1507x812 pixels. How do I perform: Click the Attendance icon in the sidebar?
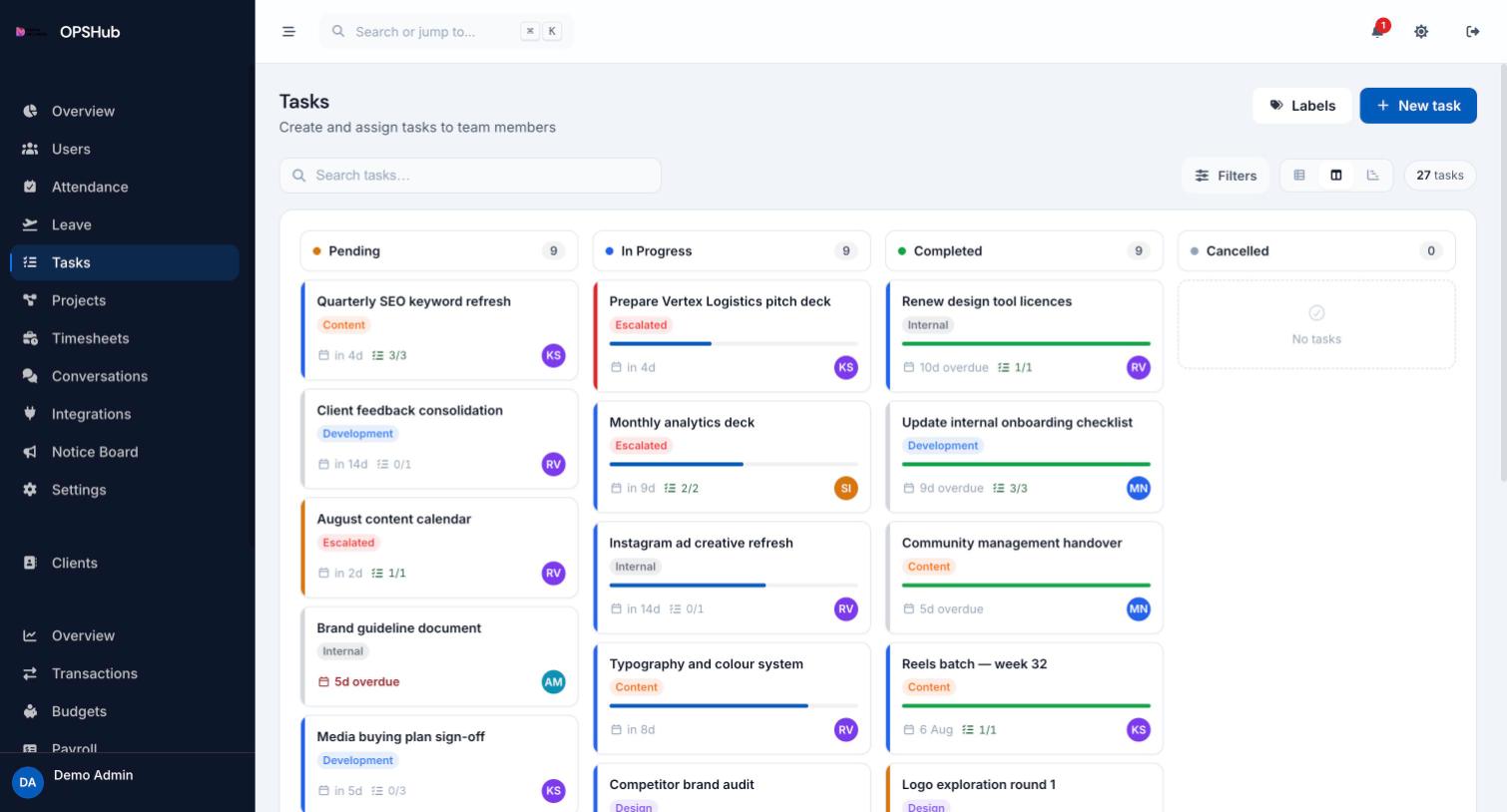tap(30, 187)
